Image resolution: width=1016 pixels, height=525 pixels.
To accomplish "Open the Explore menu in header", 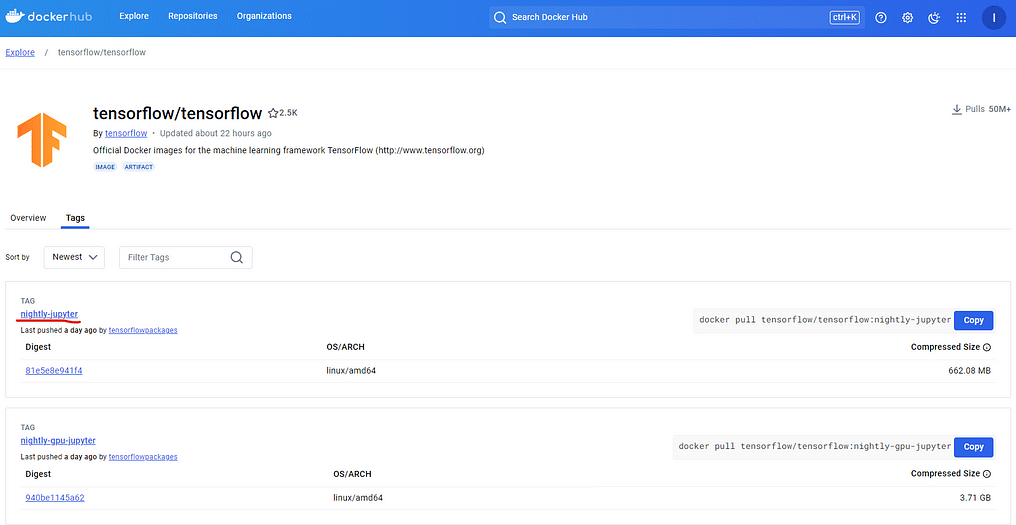I will (133, 16).
